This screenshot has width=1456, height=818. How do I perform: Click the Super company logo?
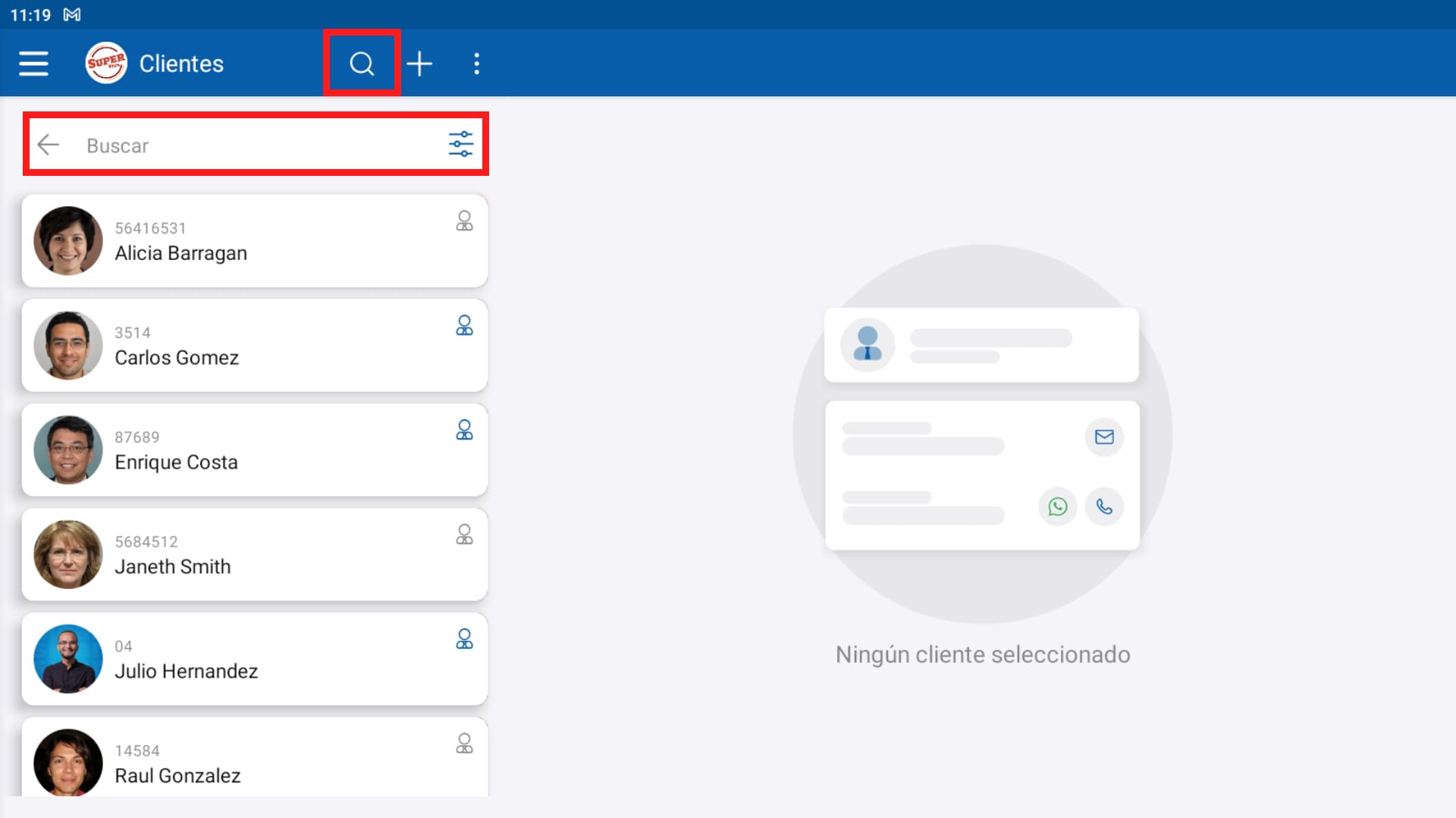pos(105,62)
